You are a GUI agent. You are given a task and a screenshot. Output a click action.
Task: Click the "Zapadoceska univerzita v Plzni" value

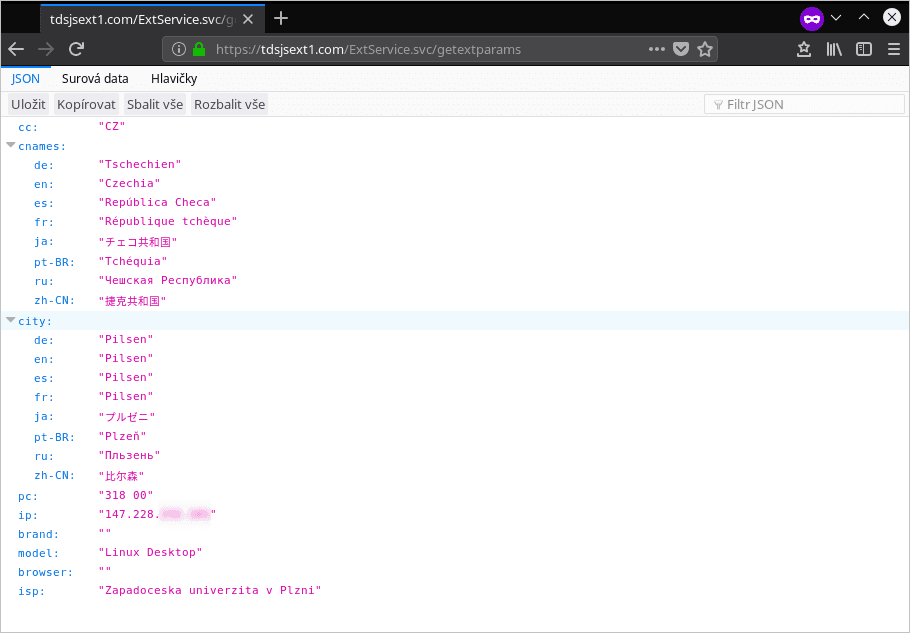[210, 591]
